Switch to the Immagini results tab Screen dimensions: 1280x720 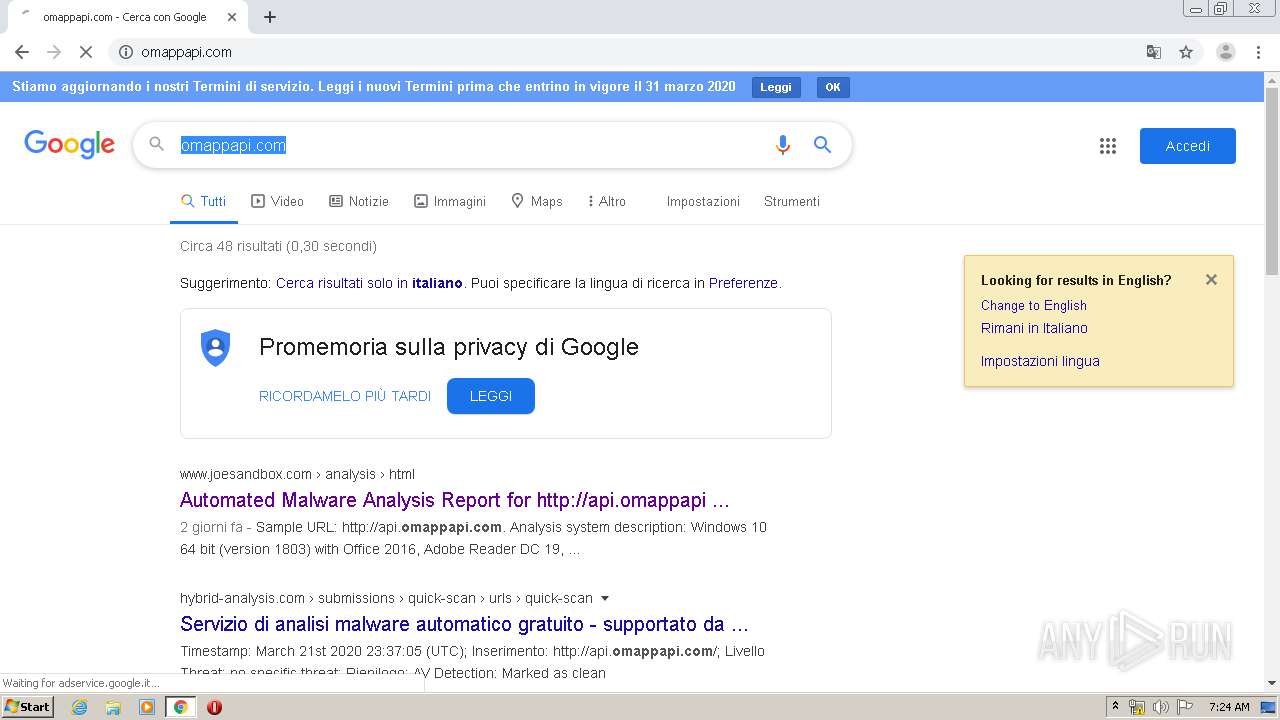coord(450,201)
